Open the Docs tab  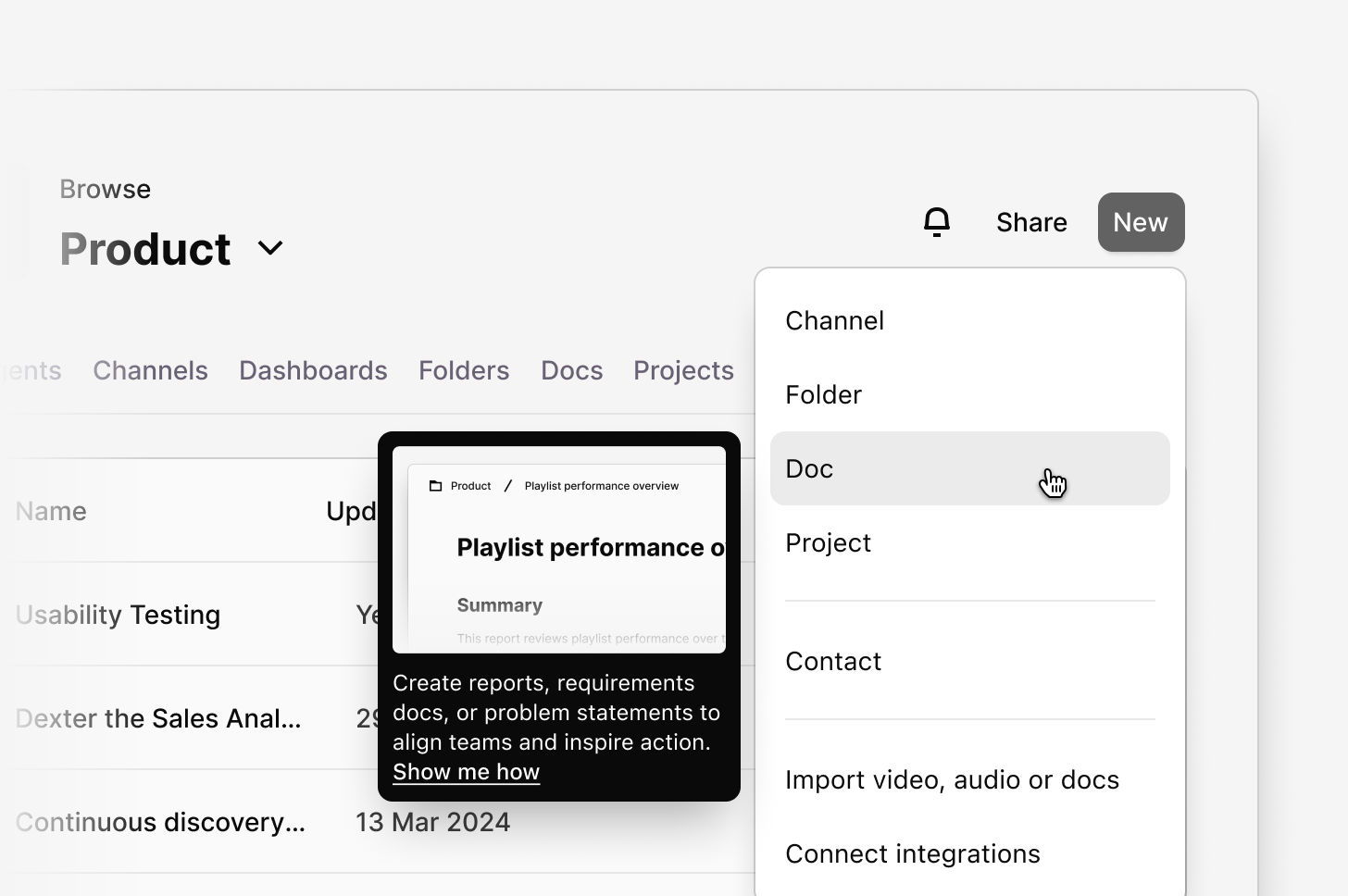point(571,370)
